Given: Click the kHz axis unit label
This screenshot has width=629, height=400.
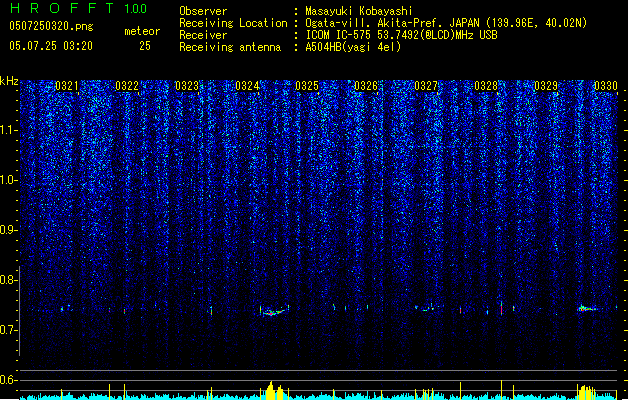Looking at the screenshot, I should pyautogui.click(x=9, y=81).
